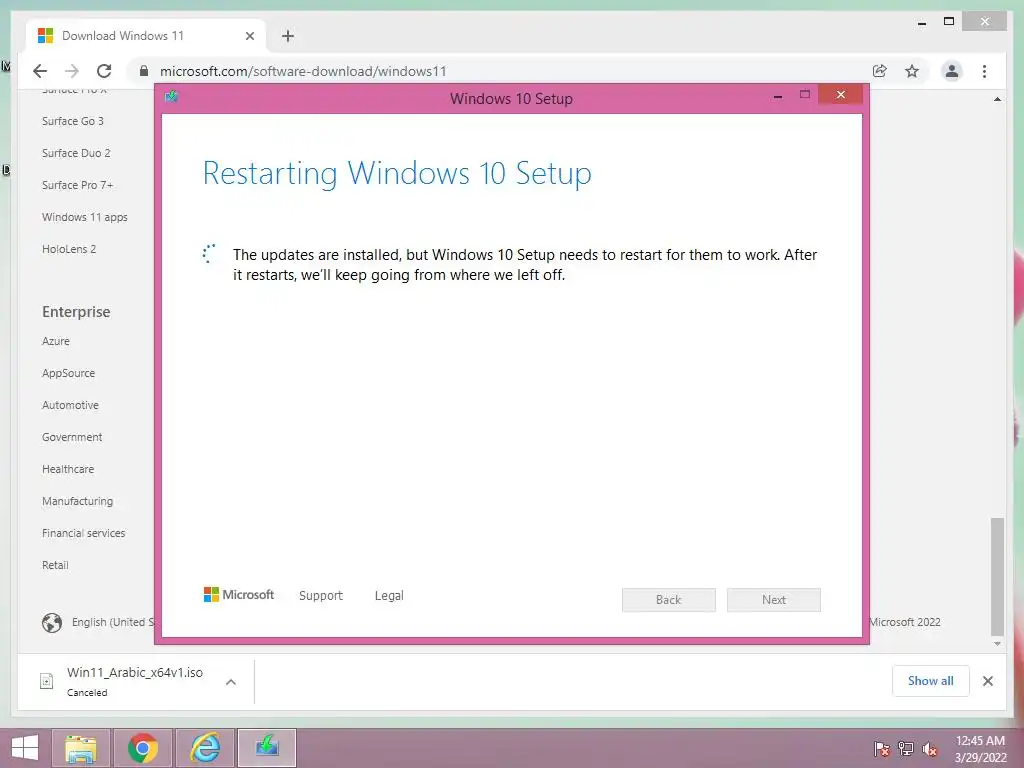Select the Download Windows 11 tab
Image resolution: width=1024 pixels, height=768 pixels.
pyautogui.click(x=146, y=36)
